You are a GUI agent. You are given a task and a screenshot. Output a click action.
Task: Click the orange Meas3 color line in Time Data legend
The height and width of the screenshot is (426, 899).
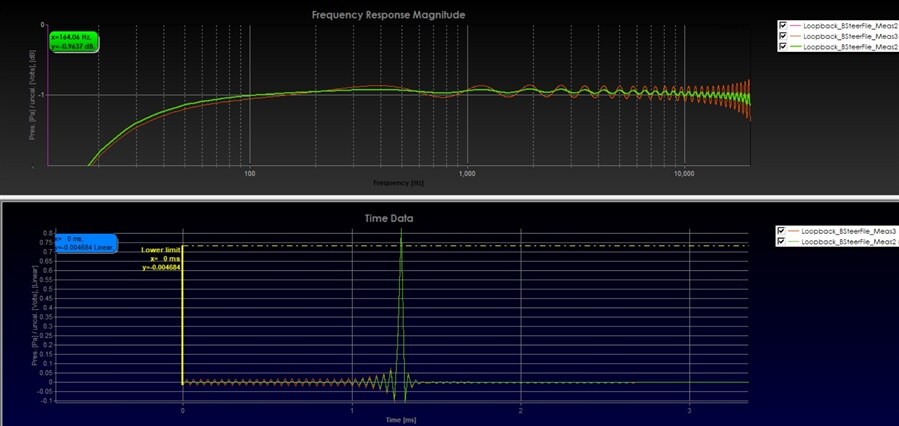pyautogui.click(x=792, y=231)
